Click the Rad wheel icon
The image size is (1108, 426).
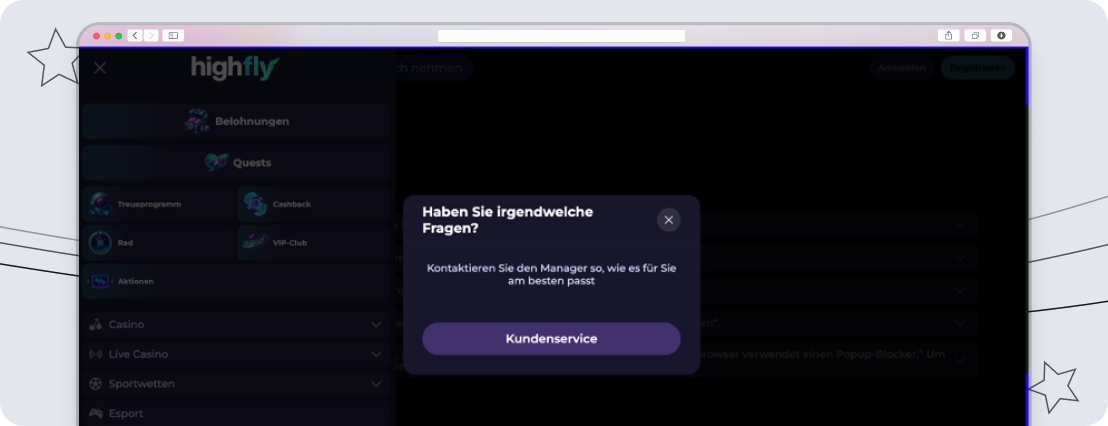pyautogui.click(x=100, y=242)
